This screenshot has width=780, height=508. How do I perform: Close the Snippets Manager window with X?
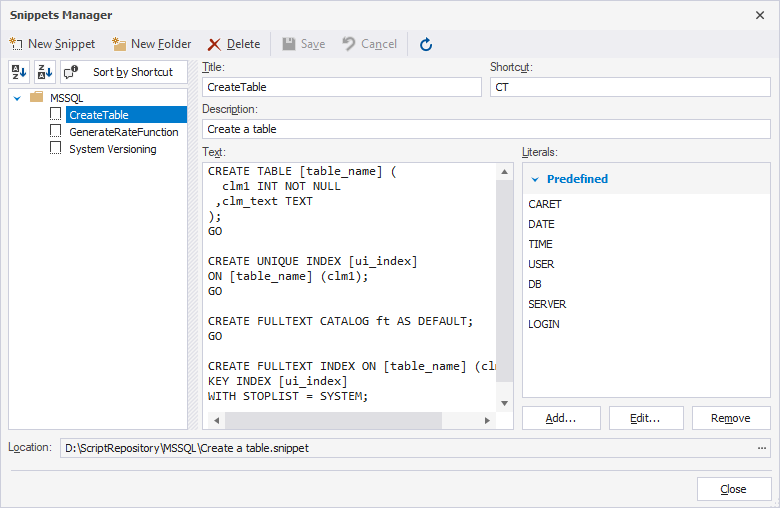point(760,15)
